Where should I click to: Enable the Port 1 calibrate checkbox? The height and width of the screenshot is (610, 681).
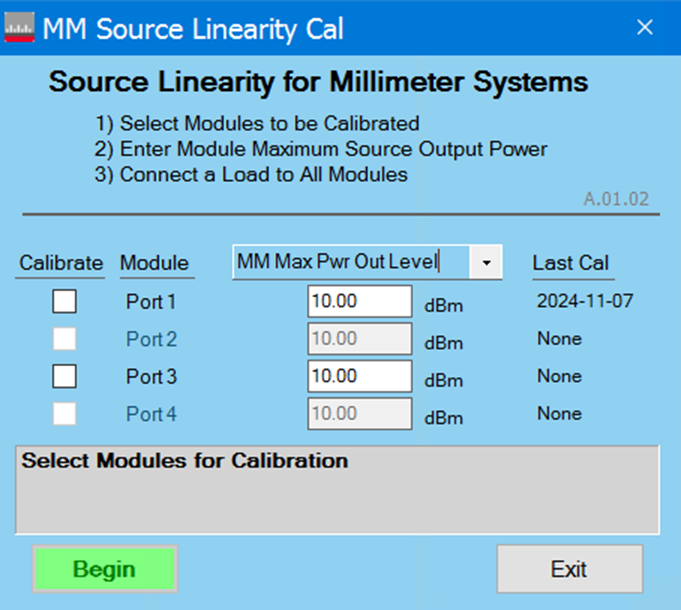coord(64,301)
